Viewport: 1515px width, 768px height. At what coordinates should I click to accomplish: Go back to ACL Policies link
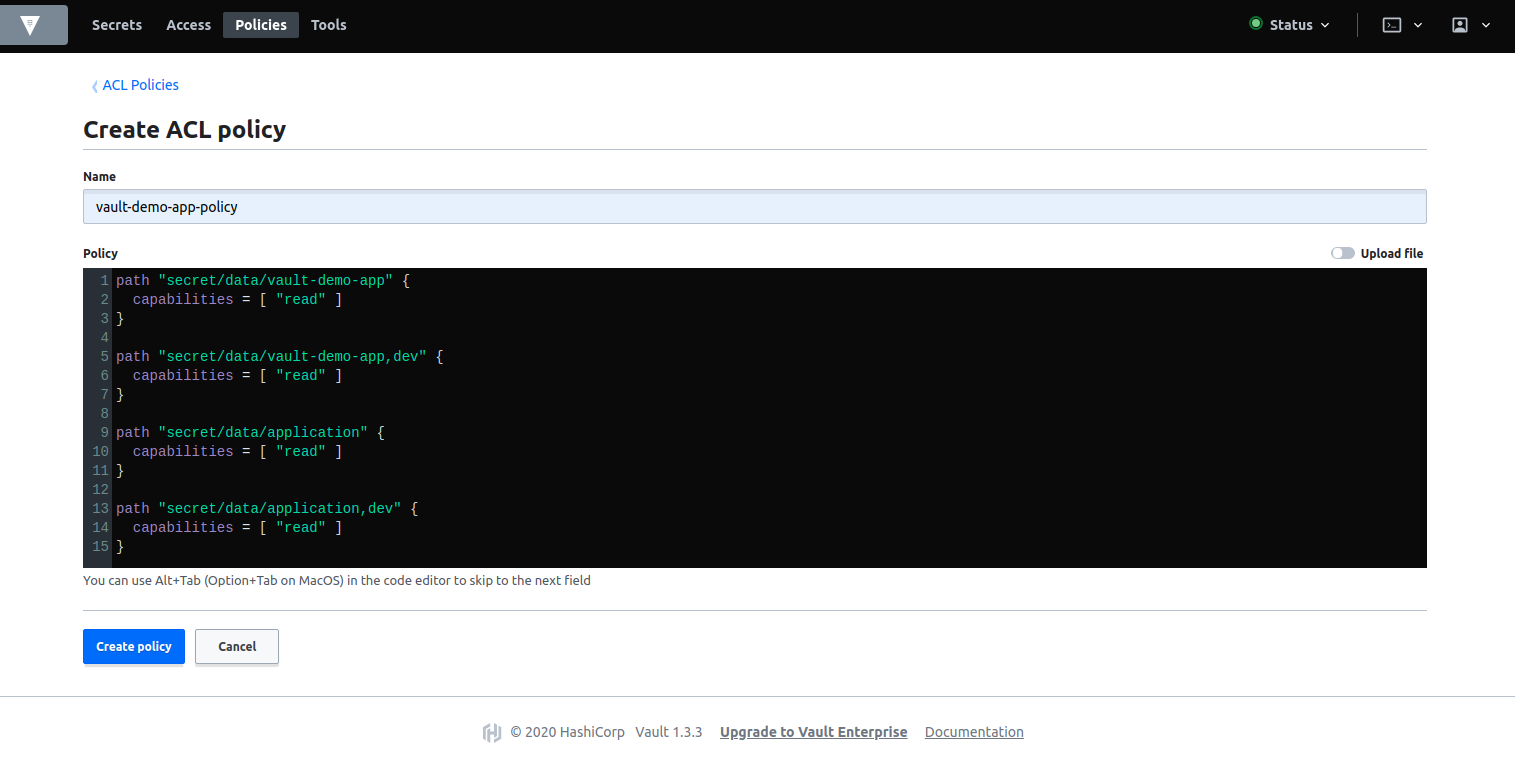141,85
